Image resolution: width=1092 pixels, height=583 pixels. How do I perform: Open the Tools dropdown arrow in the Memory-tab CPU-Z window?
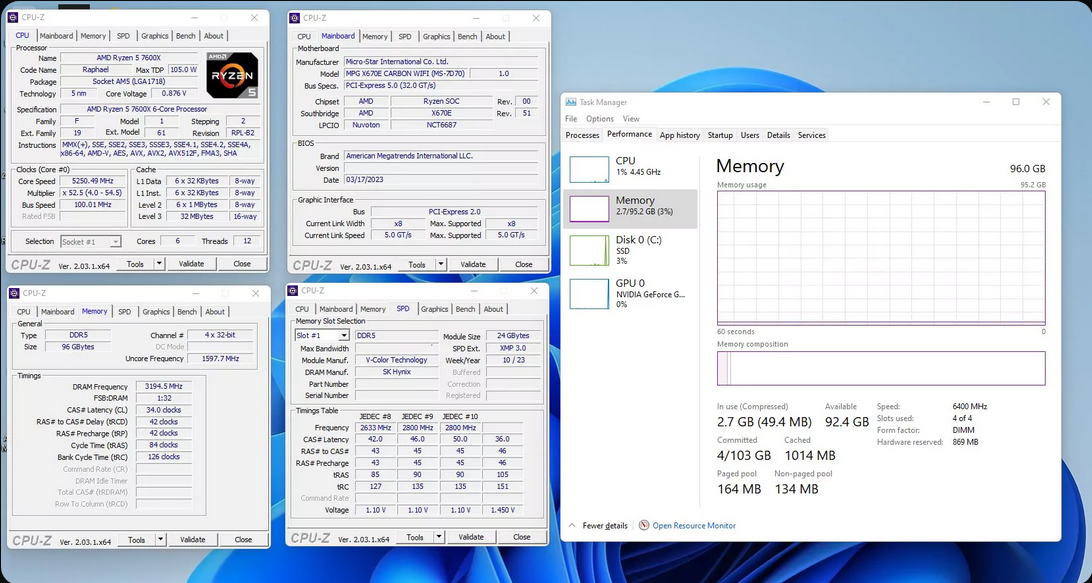pyautogui.click(x=160, y=540)
